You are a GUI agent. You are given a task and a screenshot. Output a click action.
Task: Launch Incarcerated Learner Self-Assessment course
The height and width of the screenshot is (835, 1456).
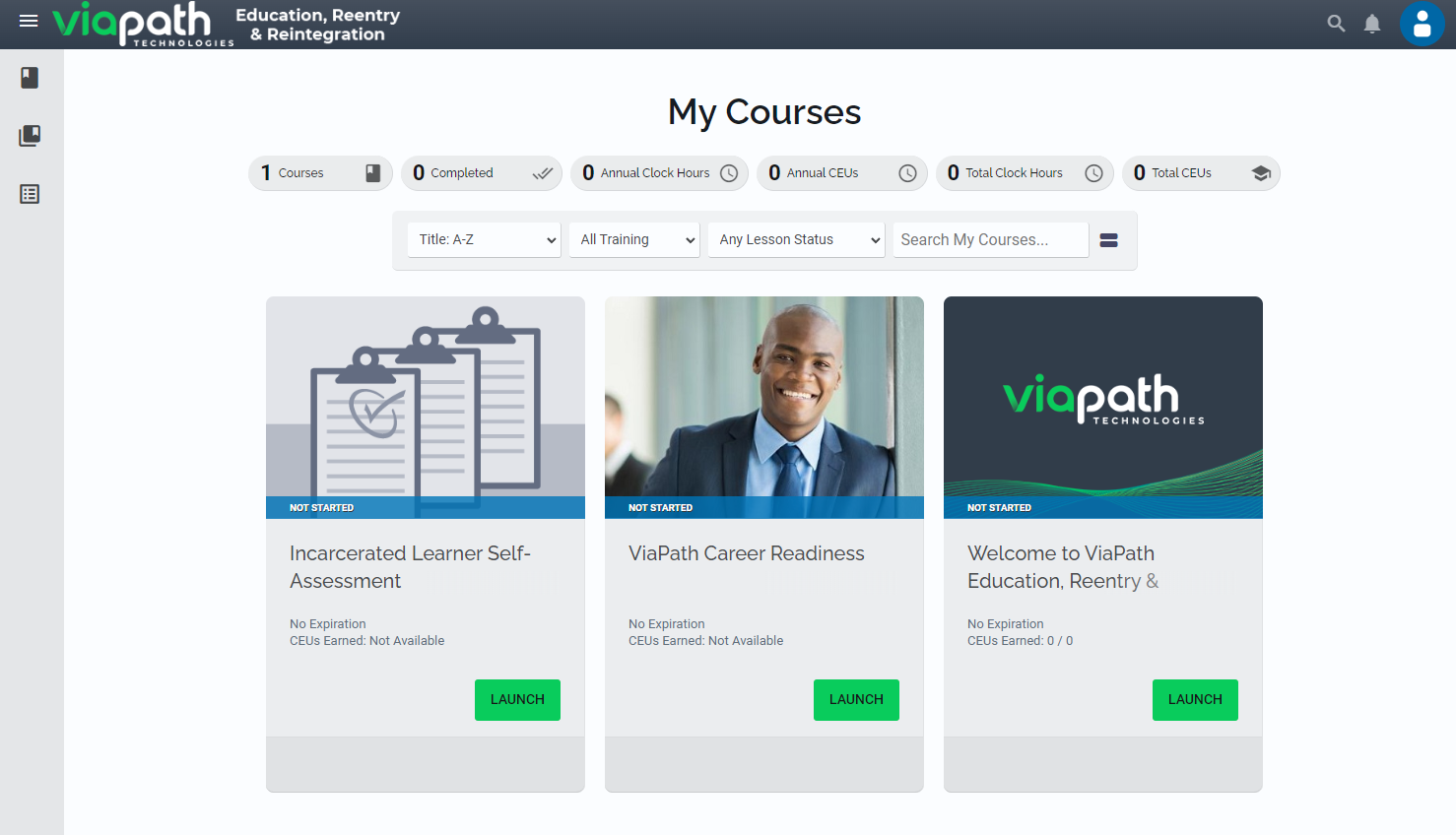click(517, 700)
